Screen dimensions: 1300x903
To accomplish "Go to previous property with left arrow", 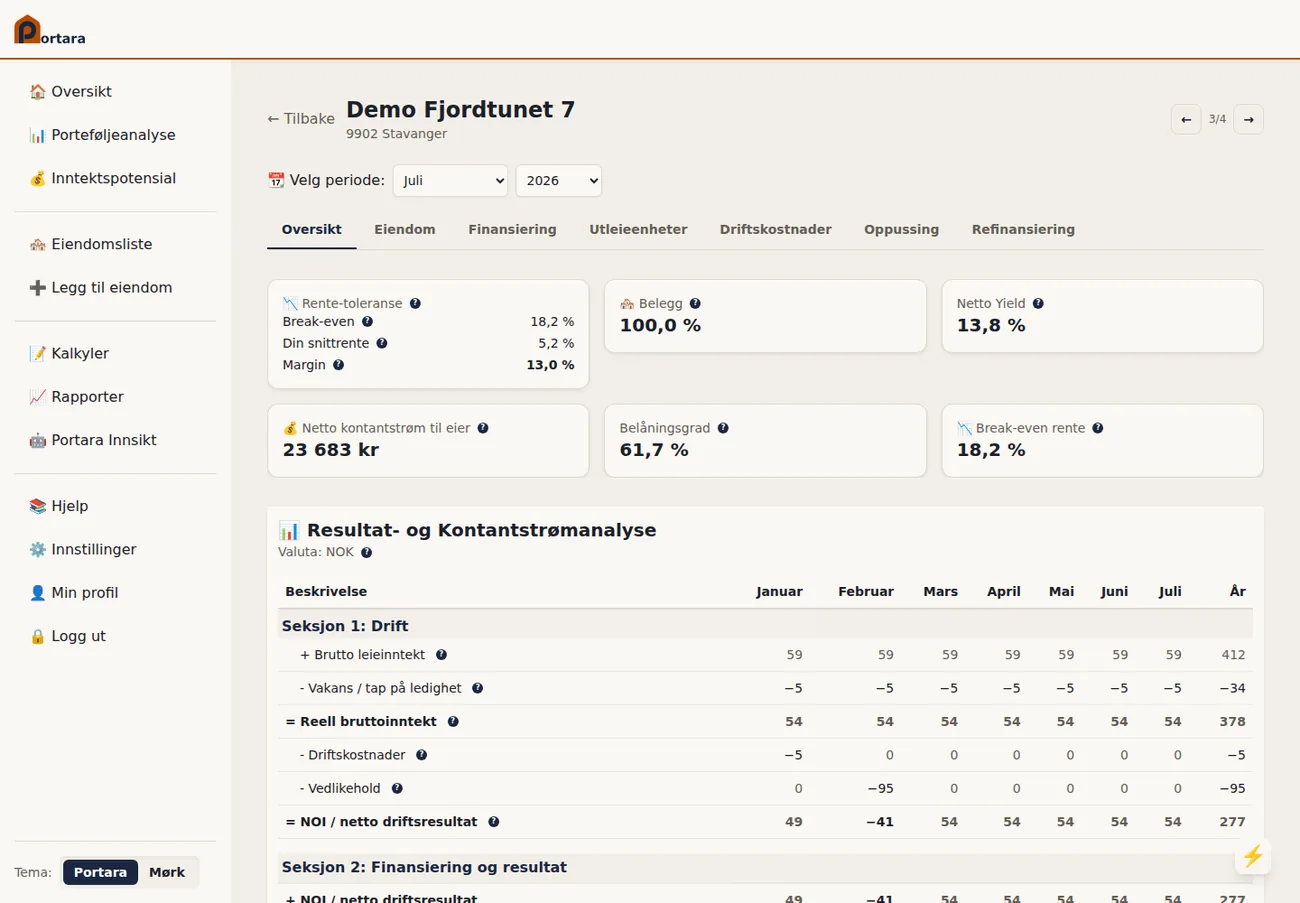I will pos(1186,119).
